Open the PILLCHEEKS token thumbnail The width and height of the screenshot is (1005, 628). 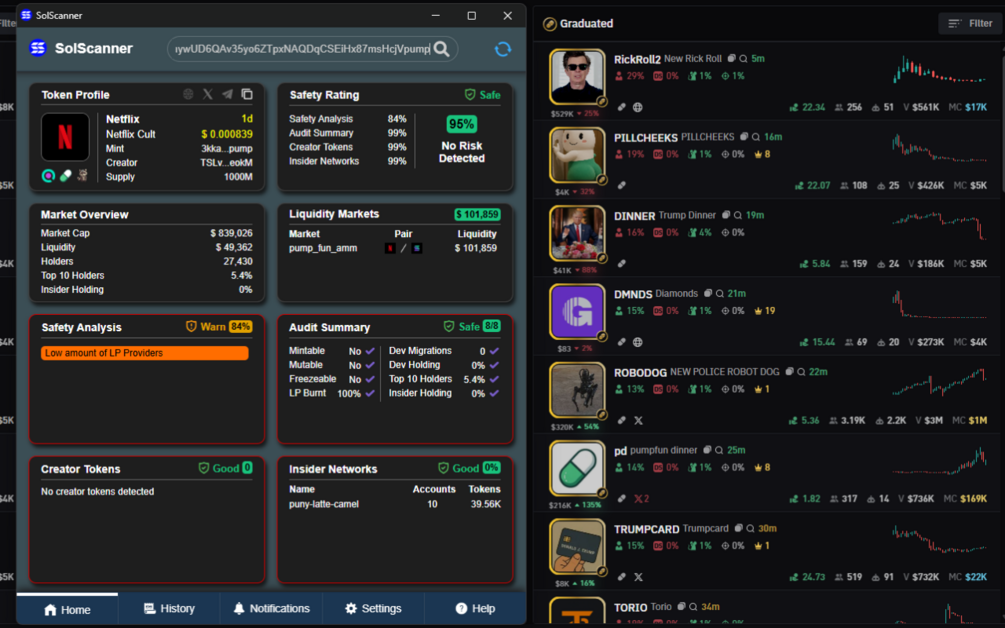pyautogui.click(x=577, y=155)
